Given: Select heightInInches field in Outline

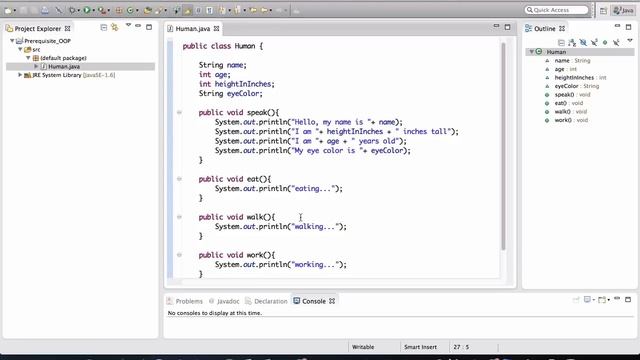Looking at the screenshot, I should (580, 78).
